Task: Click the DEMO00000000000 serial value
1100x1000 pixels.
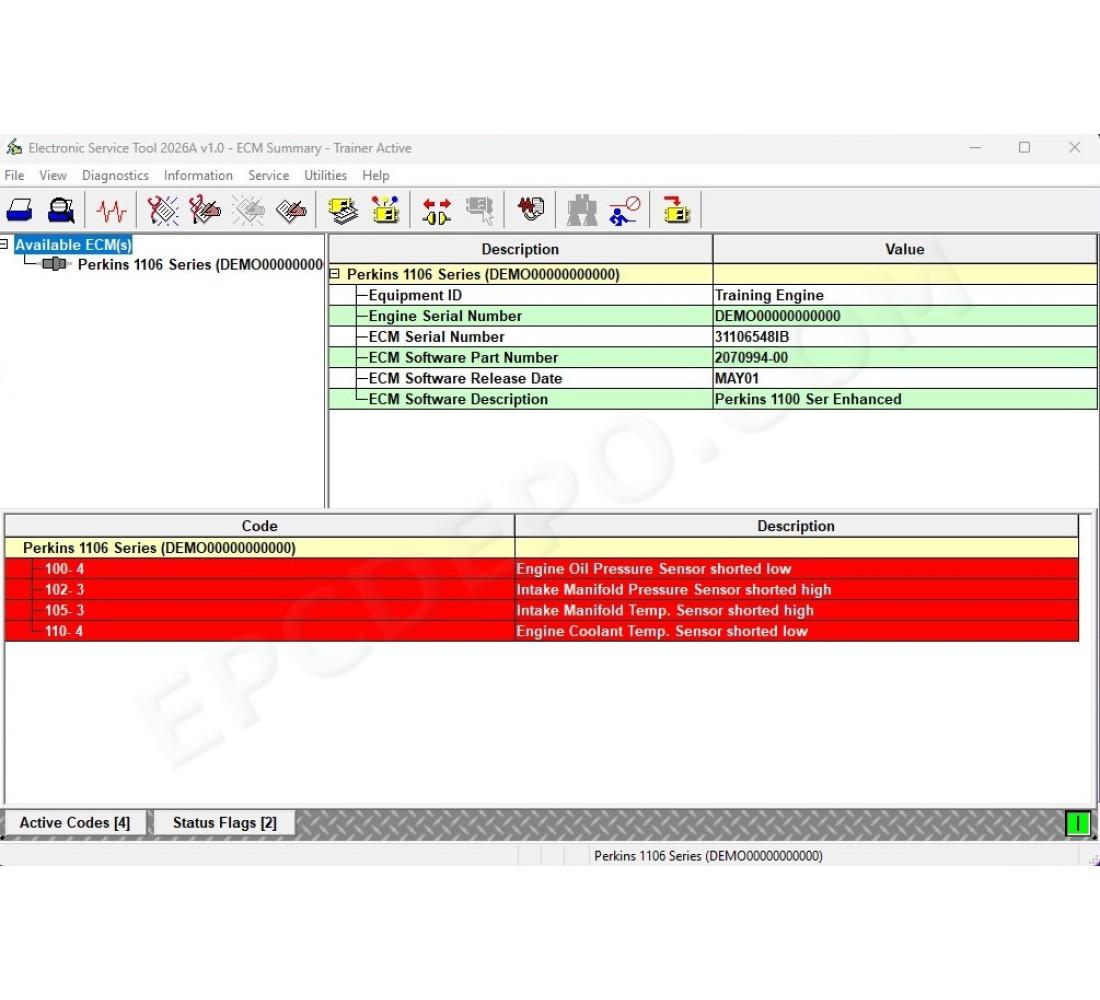Action: pos(777,316)
